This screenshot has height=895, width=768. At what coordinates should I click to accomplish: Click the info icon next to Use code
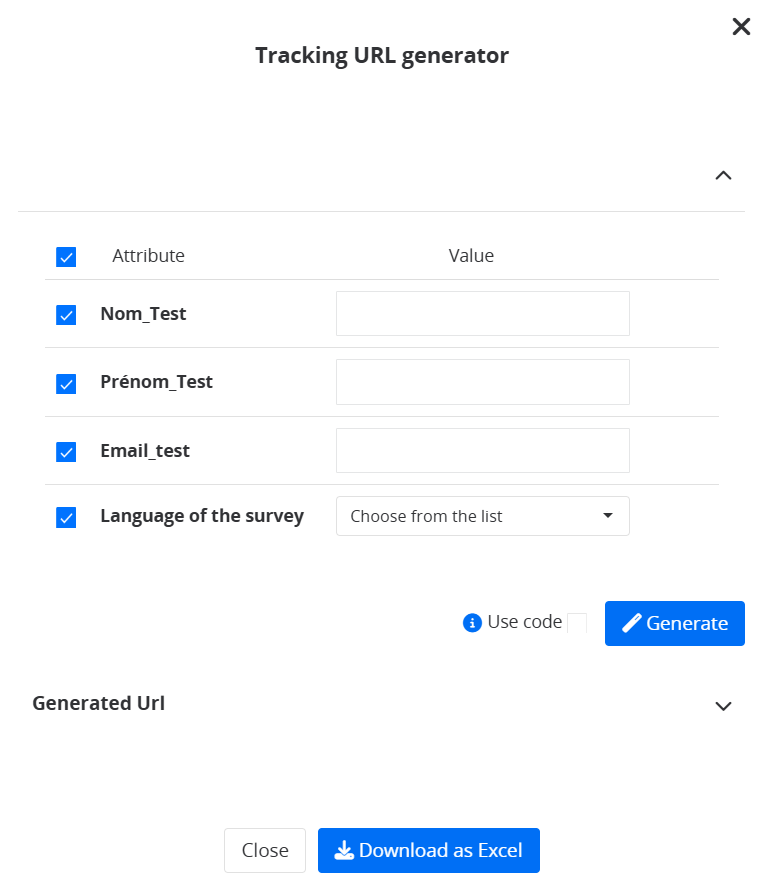[473, 623]
